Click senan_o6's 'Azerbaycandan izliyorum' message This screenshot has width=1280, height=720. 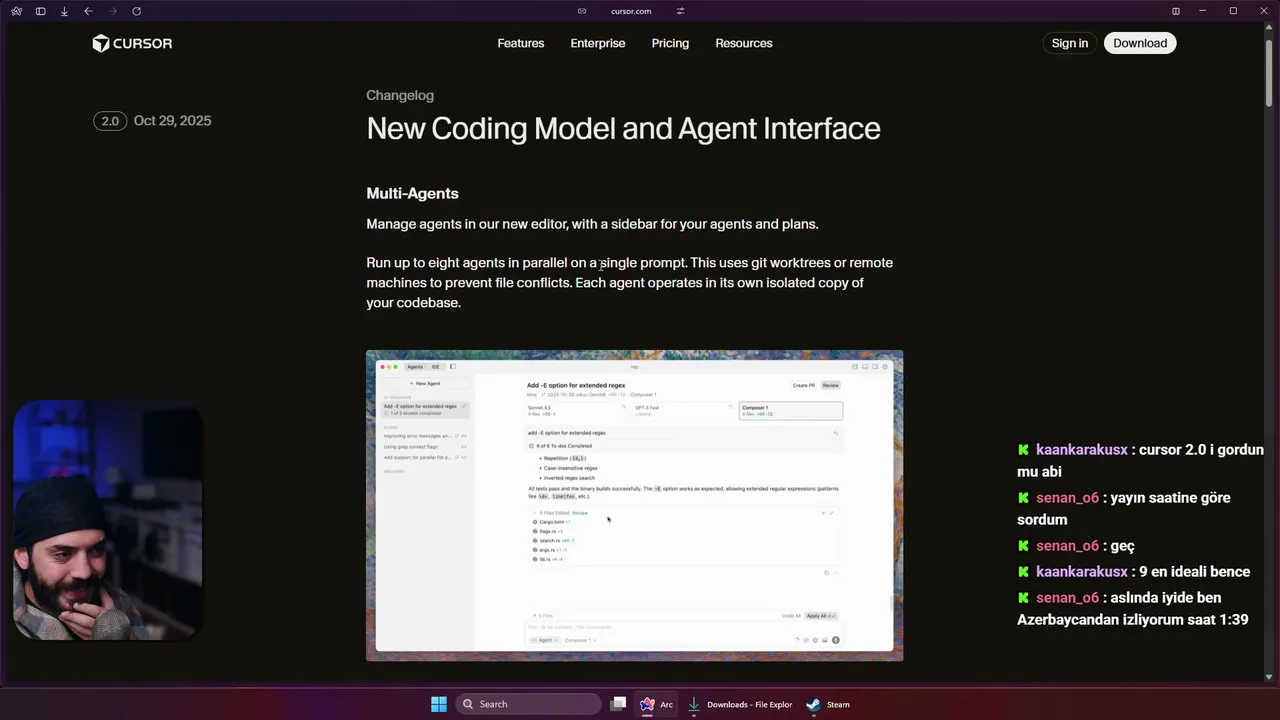click(x=1133, y=609)
